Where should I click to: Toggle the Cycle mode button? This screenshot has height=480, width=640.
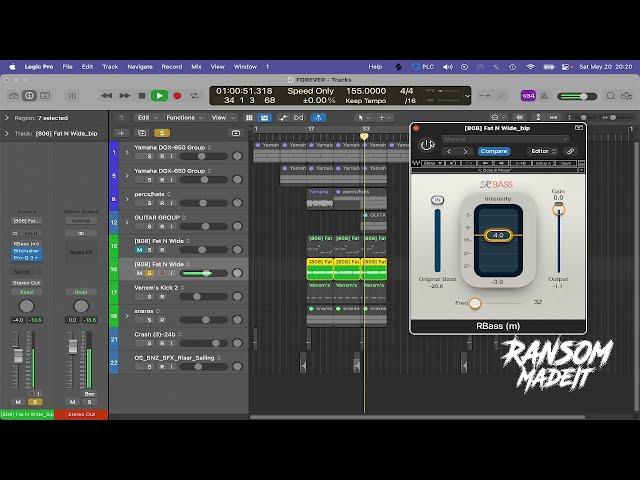194,96
